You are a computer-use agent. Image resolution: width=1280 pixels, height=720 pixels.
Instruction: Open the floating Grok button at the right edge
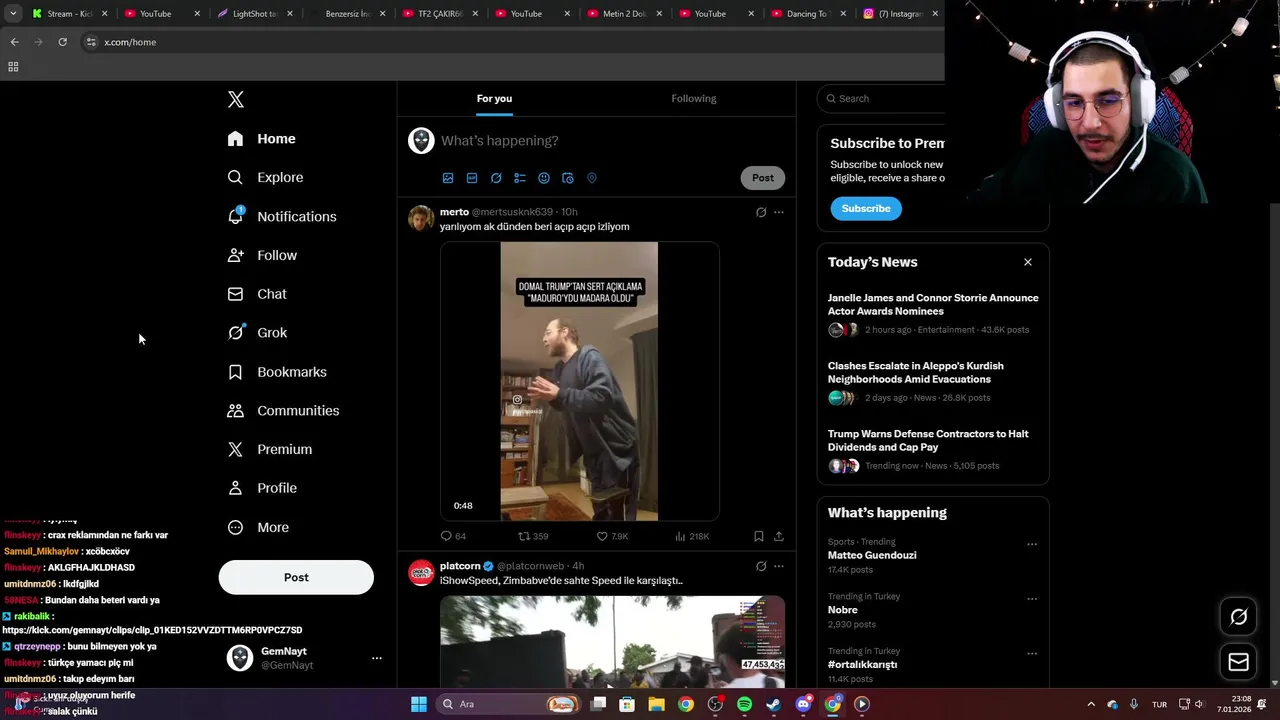pyautogui.click(x=1238, y=617)
